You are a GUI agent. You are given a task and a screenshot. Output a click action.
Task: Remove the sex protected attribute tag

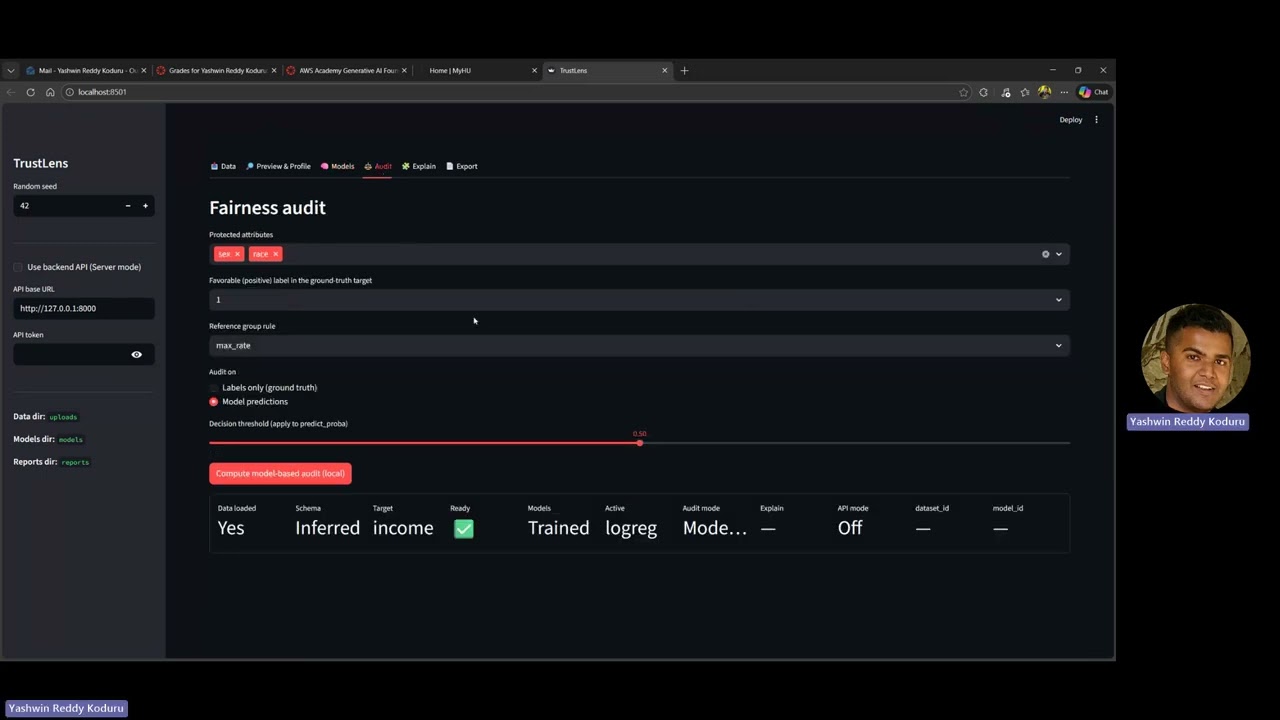[237, 254]
